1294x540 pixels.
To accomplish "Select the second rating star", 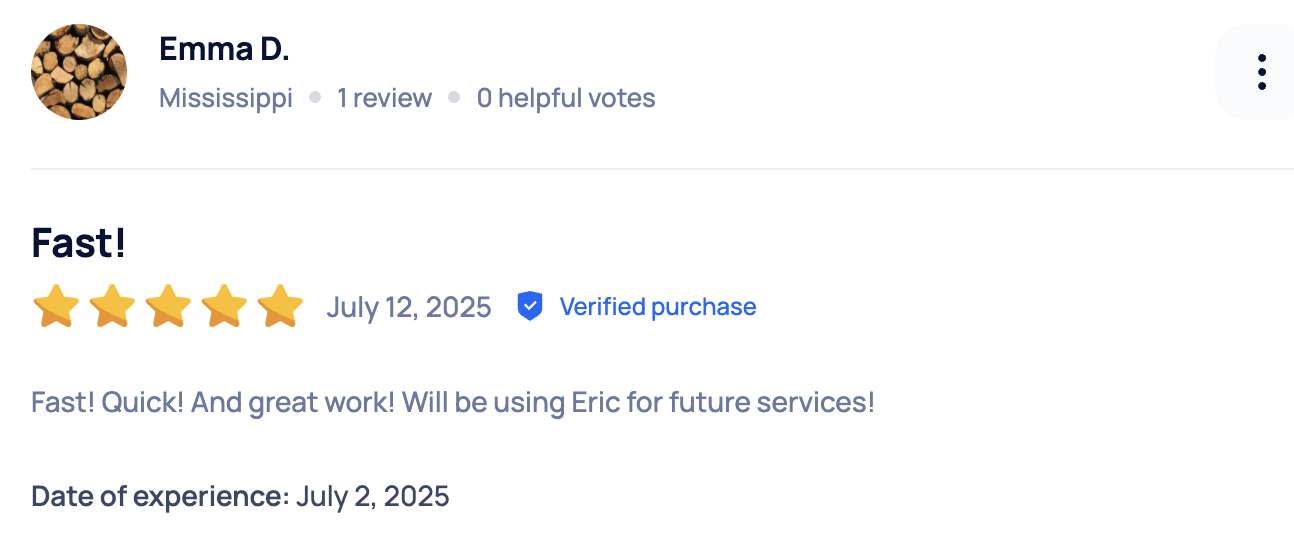I will pyautogui.click(x=112, y=306).
